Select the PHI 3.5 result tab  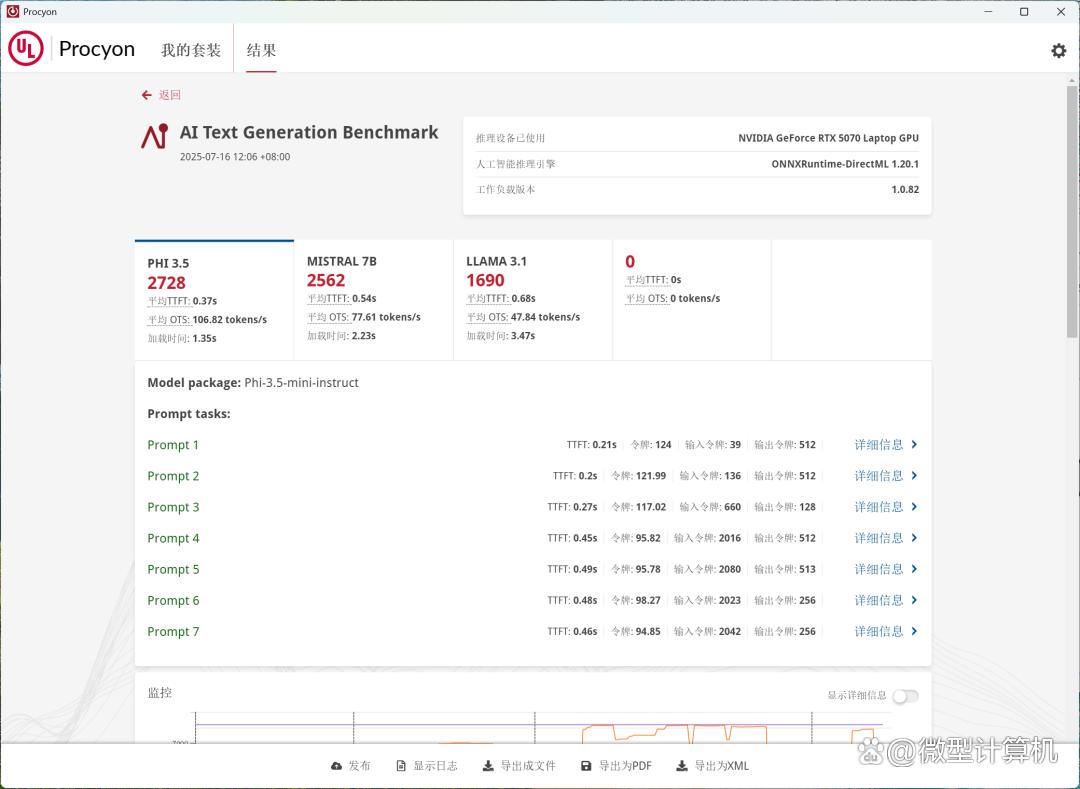tap(214, 300)
